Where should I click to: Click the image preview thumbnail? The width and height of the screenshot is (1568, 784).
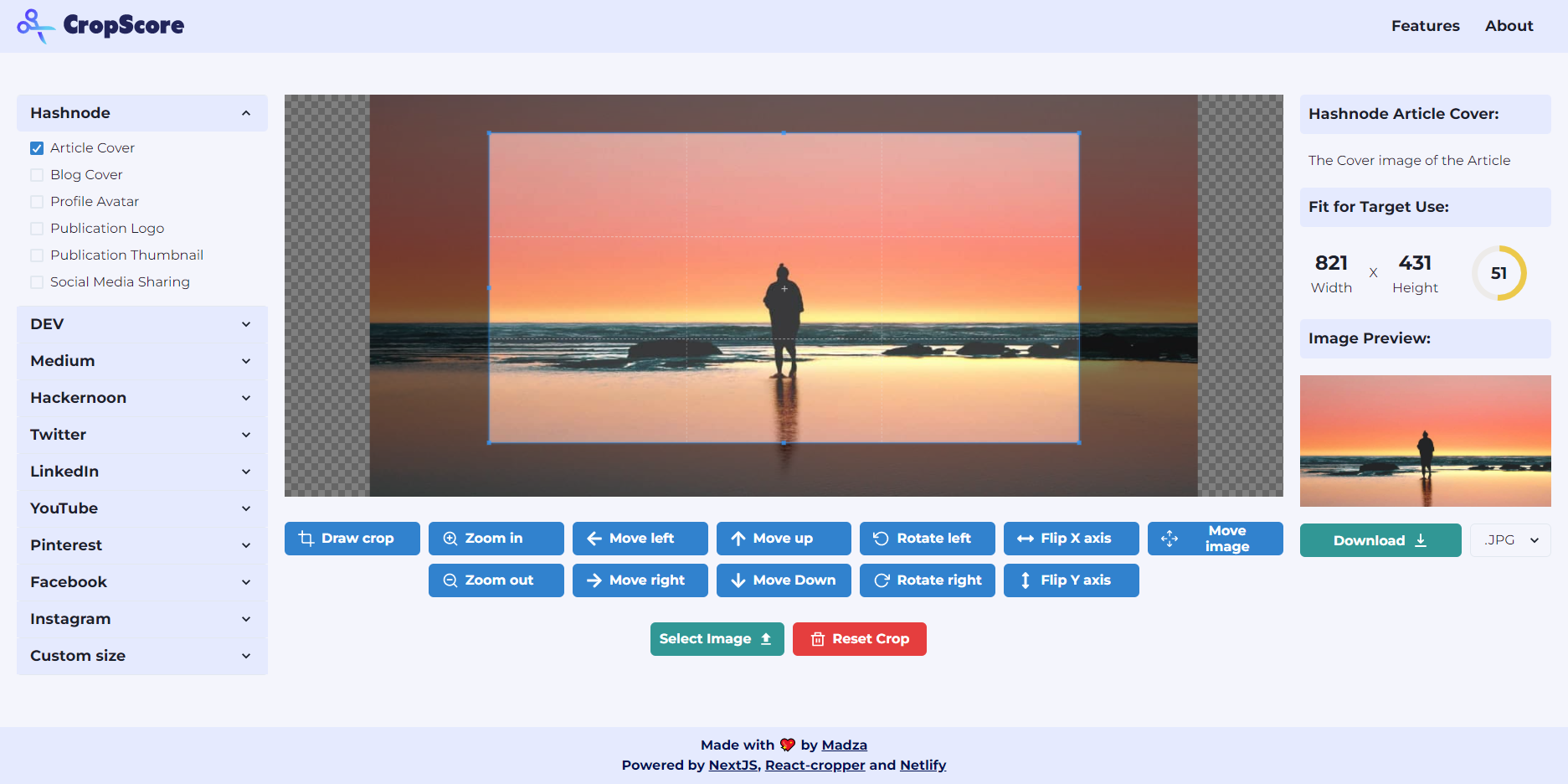click(x=1425, y=441)
